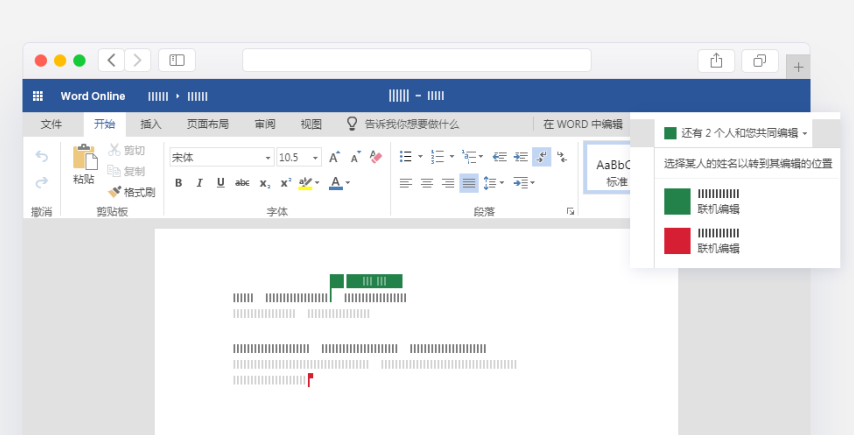Click the Paste (粘贴) clipboard icon

click(84, 158)
